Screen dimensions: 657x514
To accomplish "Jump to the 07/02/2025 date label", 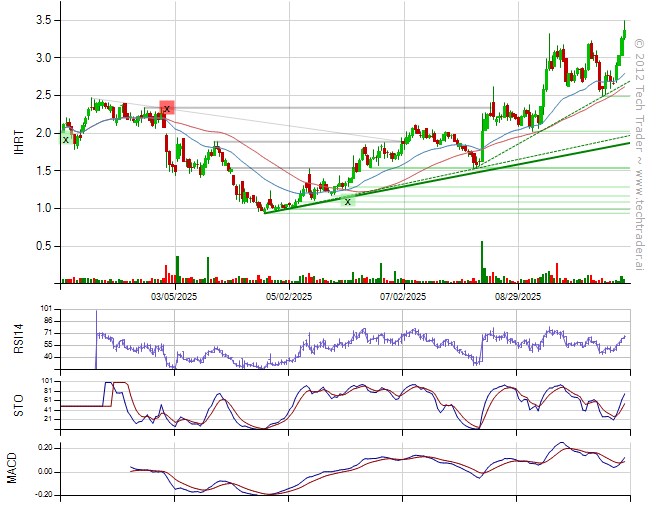I will pyautogui.click(x=403, y=297).
